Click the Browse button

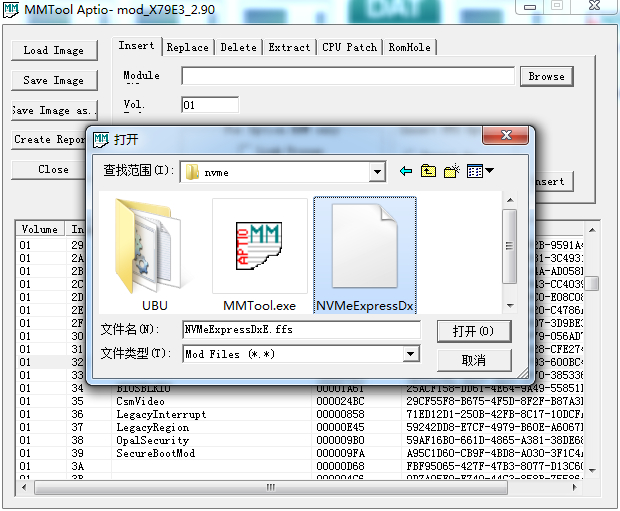coord(546,76)
